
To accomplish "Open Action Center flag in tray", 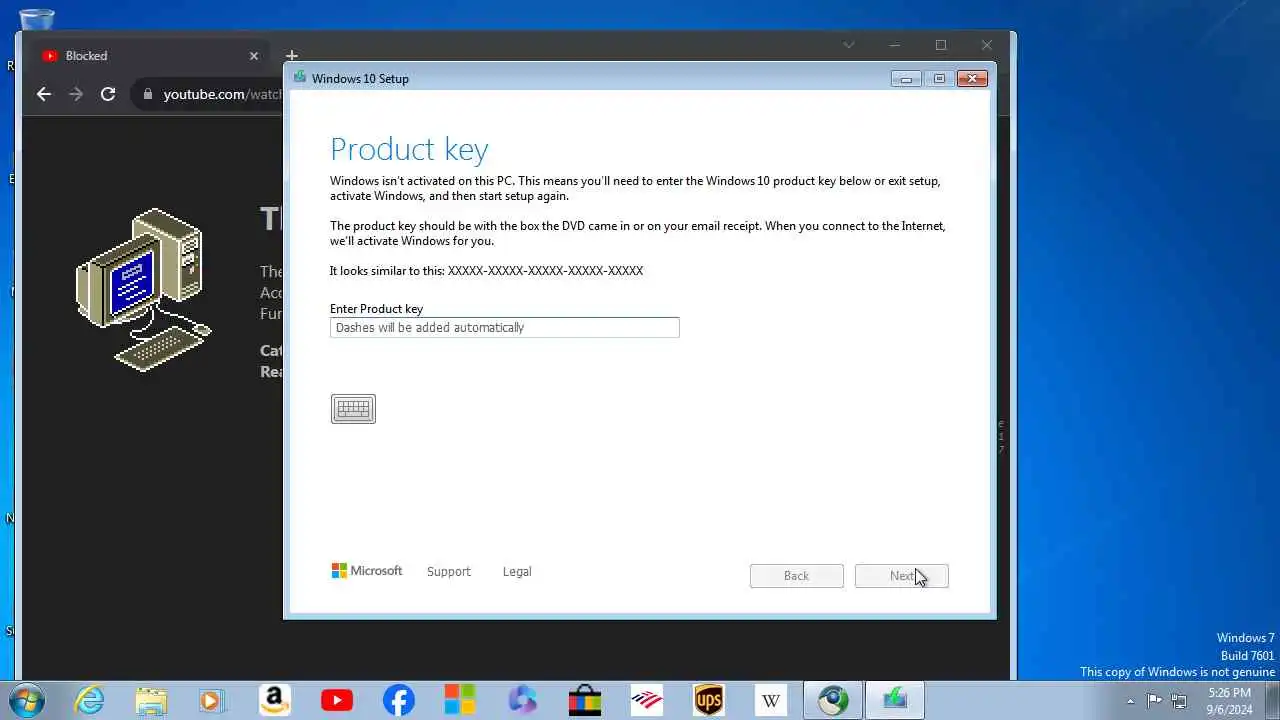I will (1154, 700).
